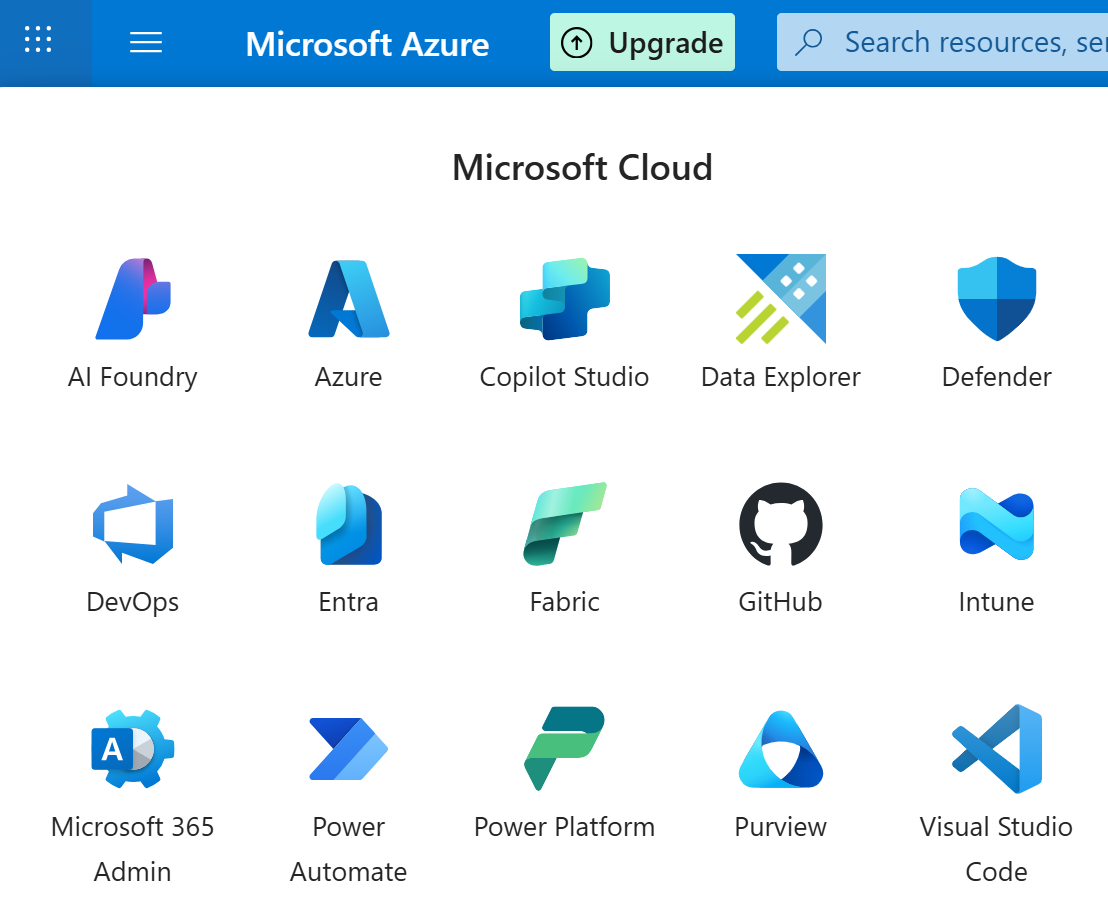Open the Data Explorer icon
The height and width of the screenshot is (910, 1108).
[781, 299]
